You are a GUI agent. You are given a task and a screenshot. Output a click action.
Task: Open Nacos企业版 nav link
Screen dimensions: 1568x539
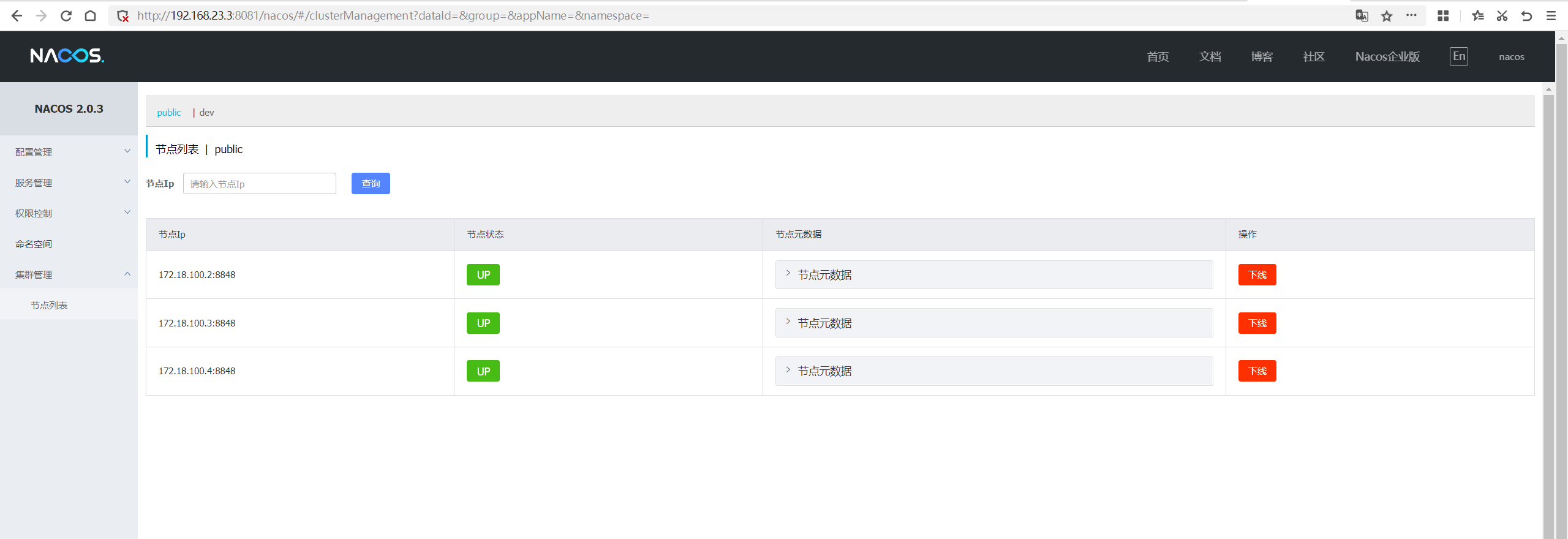[1387, 57]
